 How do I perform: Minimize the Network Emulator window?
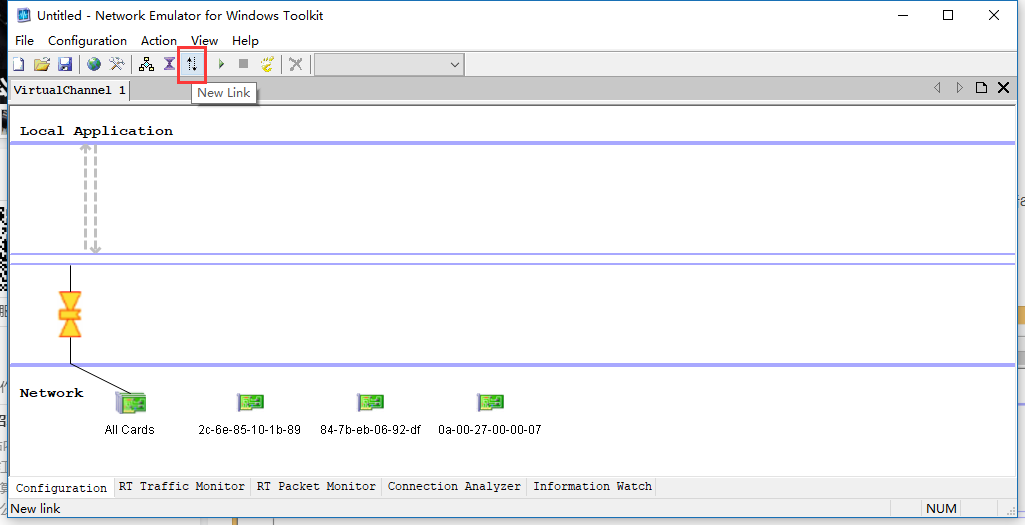click(903, 15)
